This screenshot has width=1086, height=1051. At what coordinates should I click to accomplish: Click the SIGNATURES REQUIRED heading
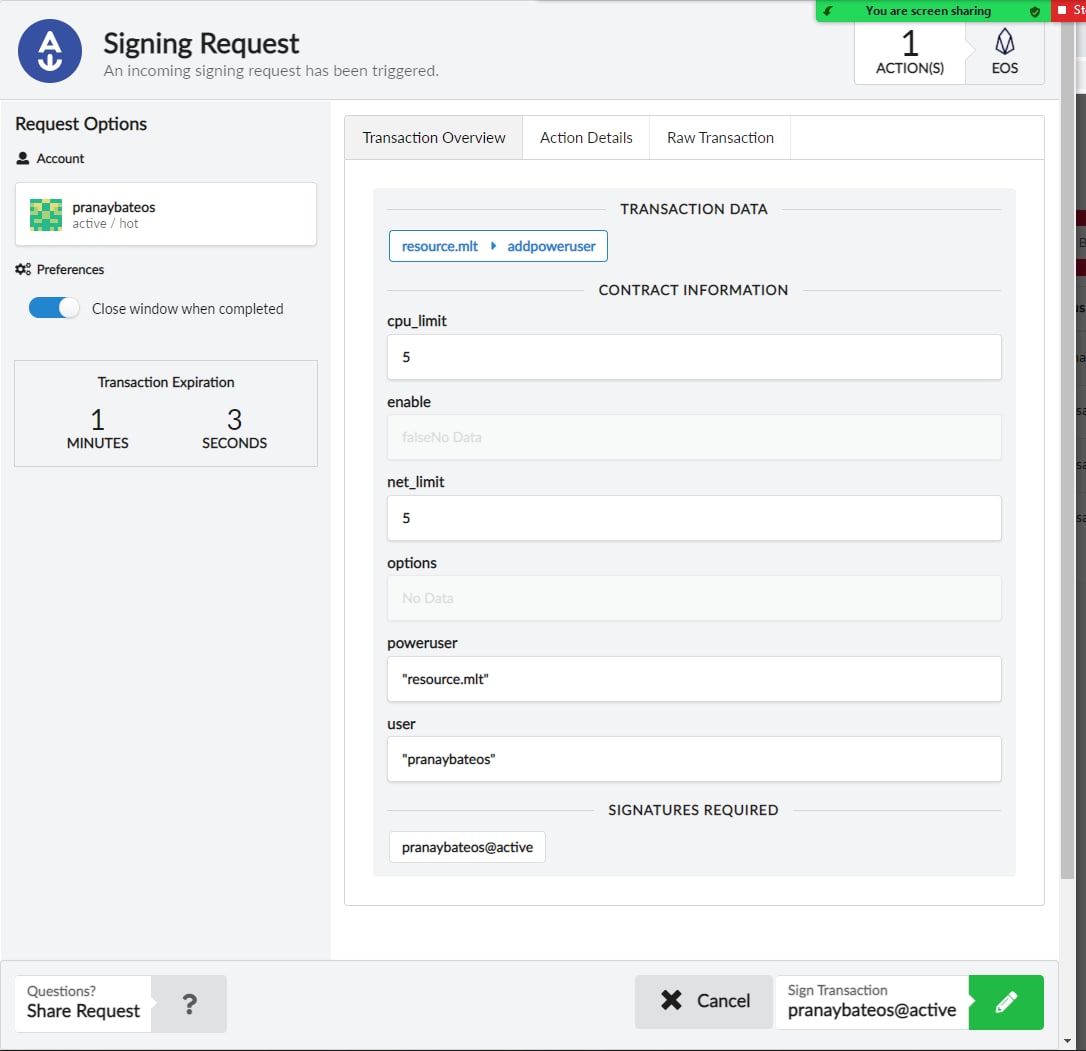point(693,810)
